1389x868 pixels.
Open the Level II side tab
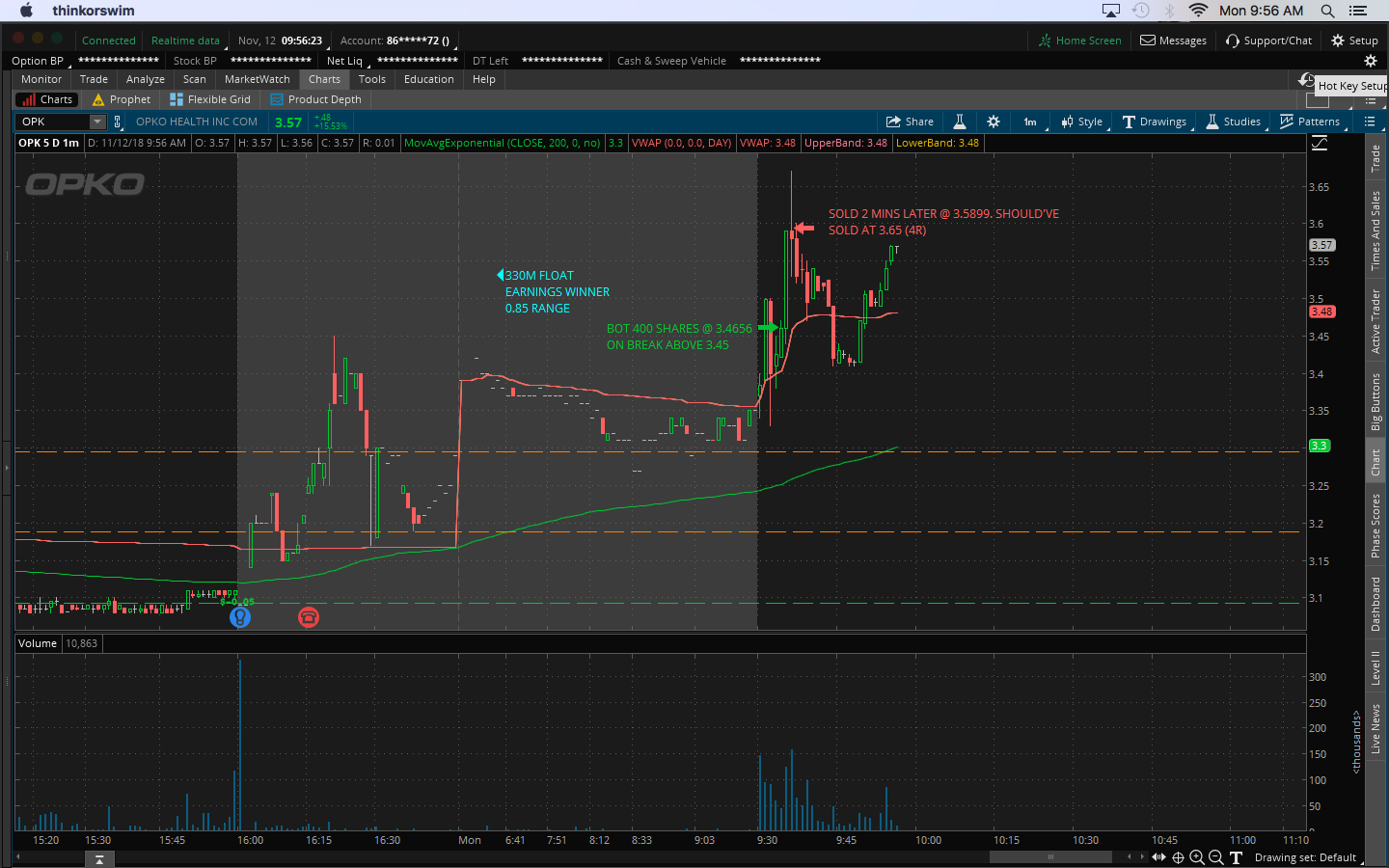(x=1376, y=667)
